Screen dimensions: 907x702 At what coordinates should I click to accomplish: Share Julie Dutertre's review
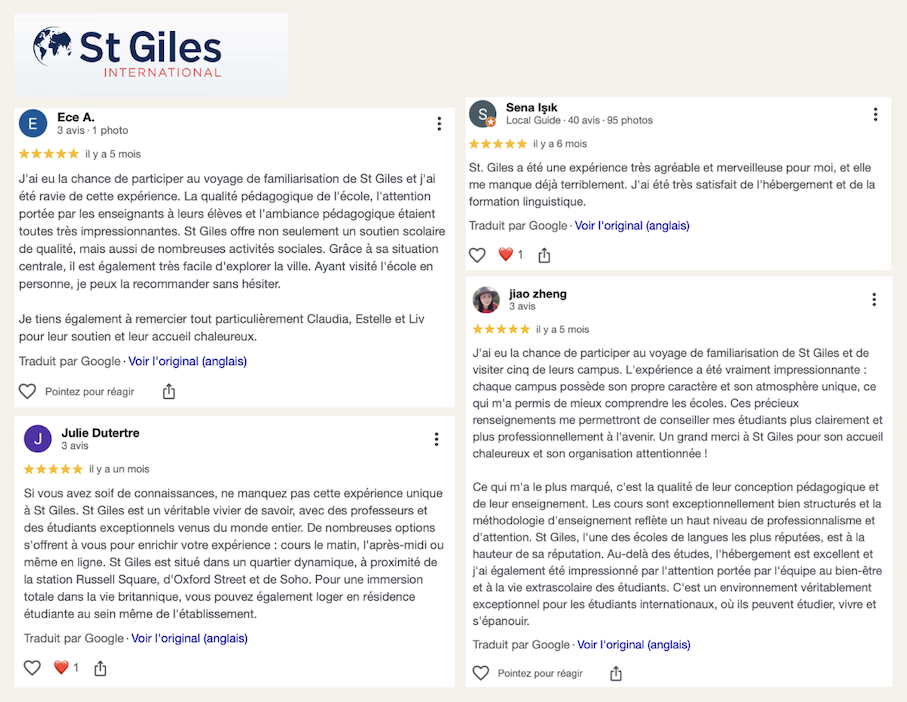100,667
